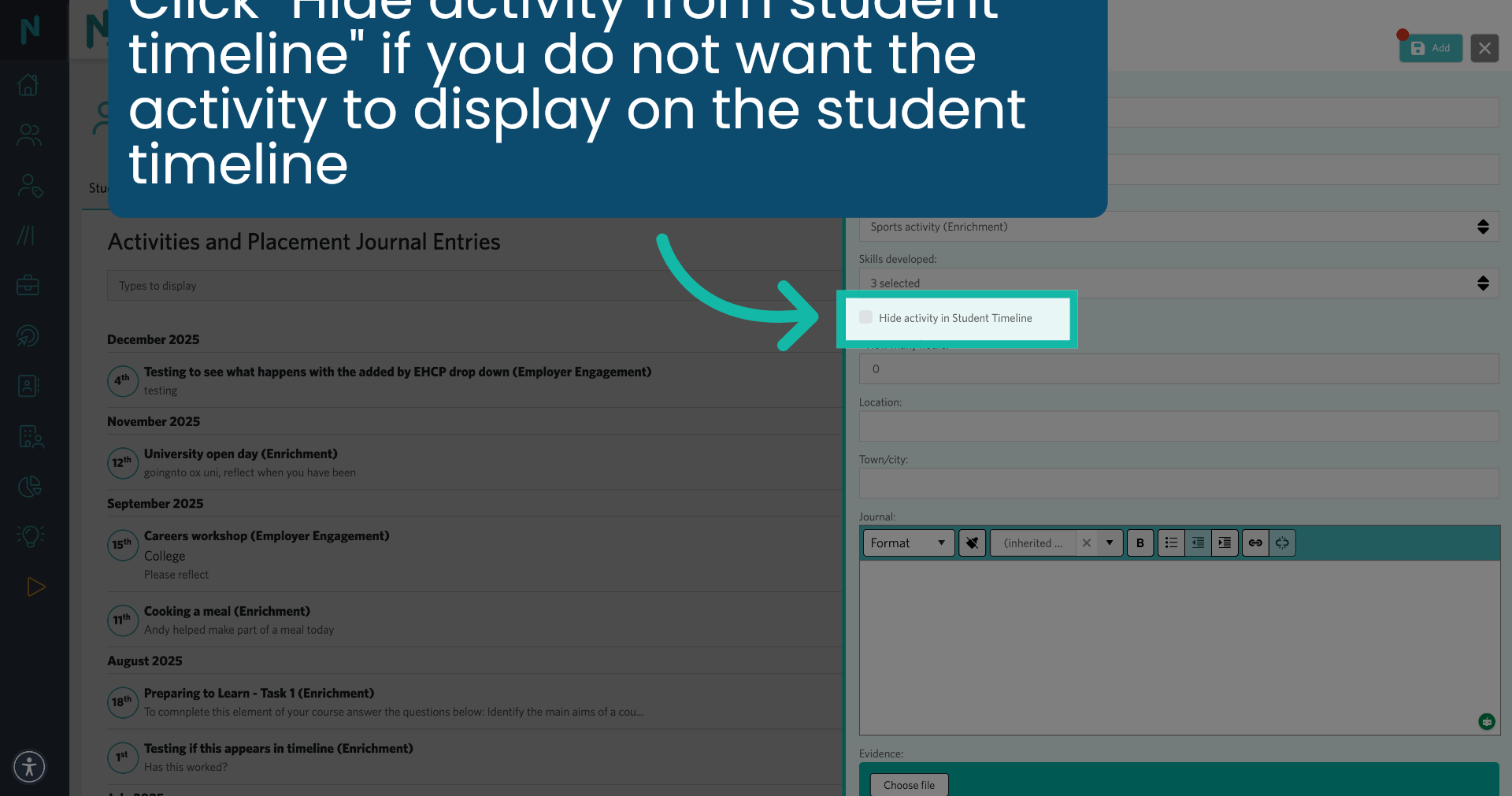
Task: Select the Careers workshop journal entry
Action: (266, 535)
